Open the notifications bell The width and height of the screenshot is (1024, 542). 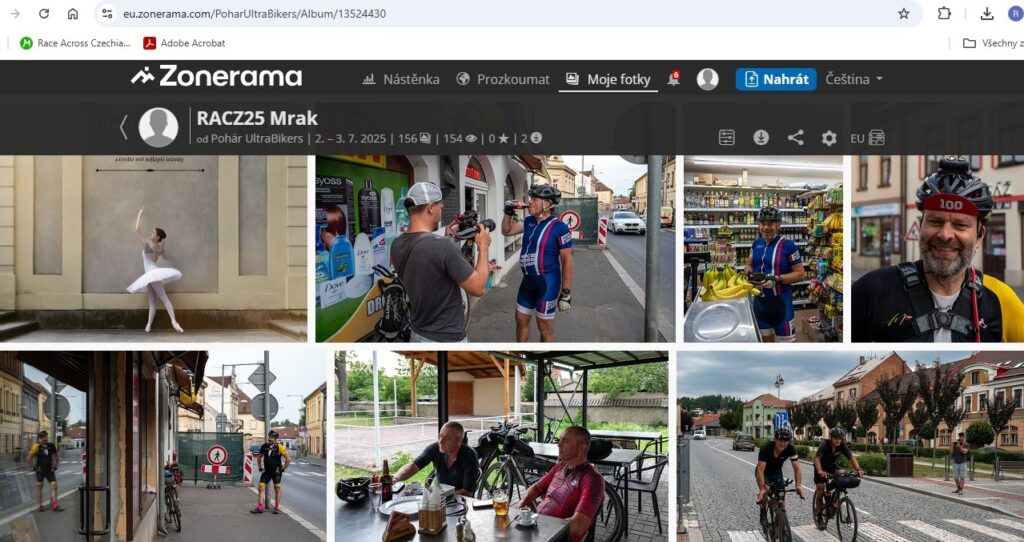[673, 79]
